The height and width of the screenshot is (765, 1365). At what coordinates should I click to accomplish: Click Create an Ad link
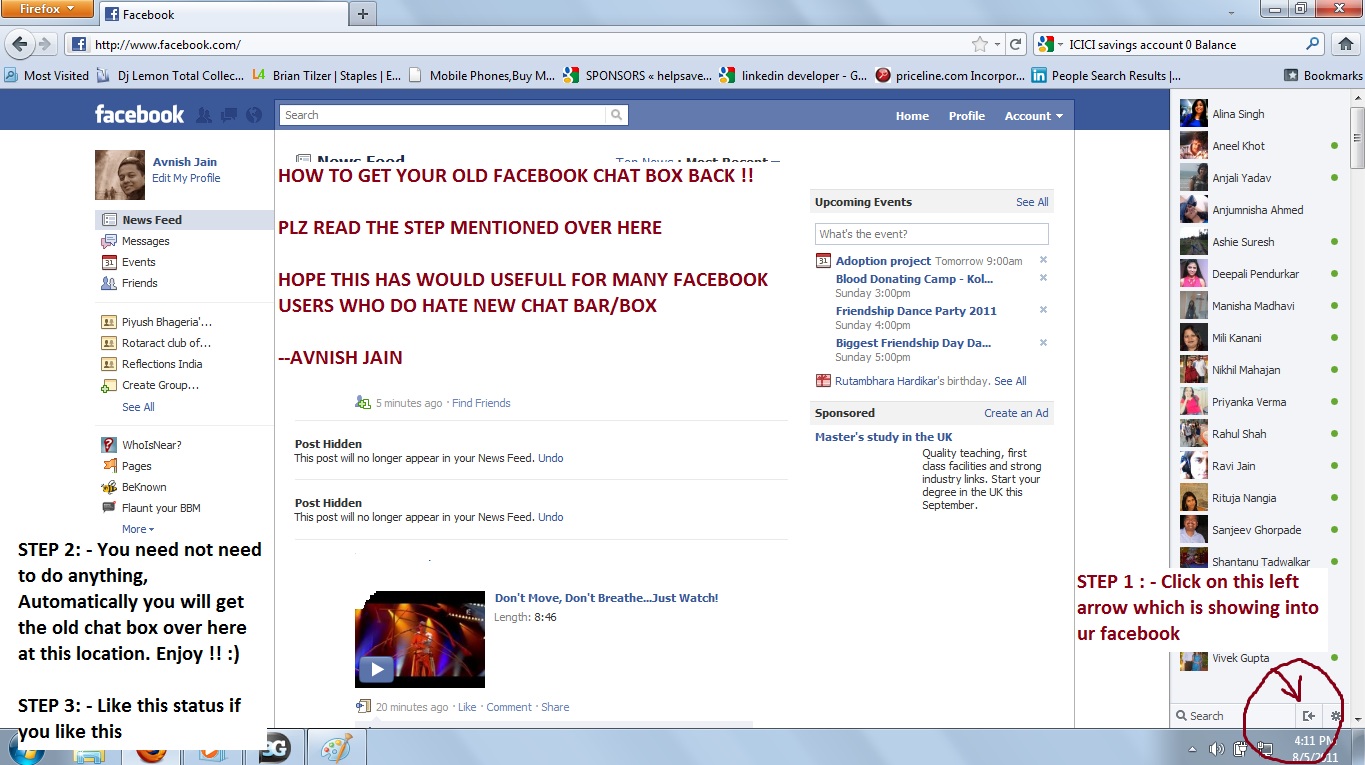(x=1016, y=413)
